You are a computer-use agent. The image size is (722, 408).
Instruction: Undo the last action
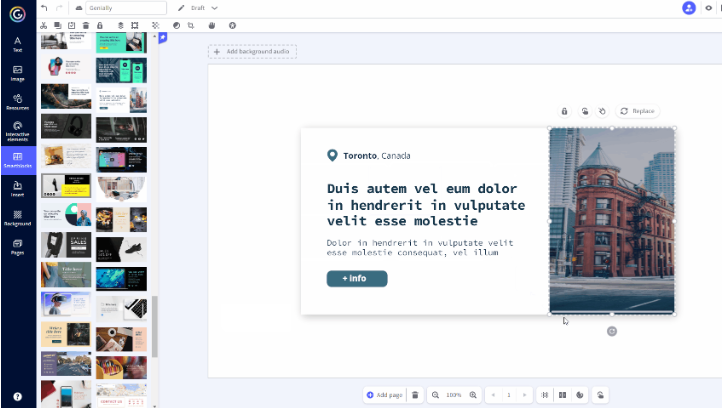tap(44, 8)
